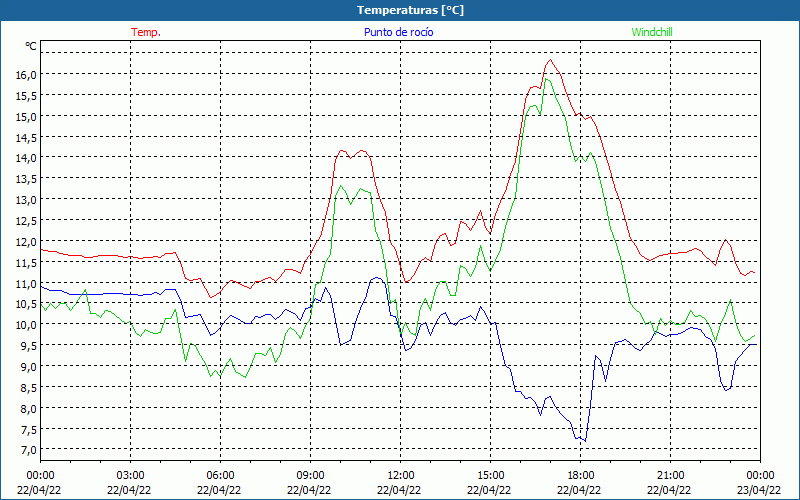
Task: Select the red 'Temp.' legend label
Action: tap(146, 32)
